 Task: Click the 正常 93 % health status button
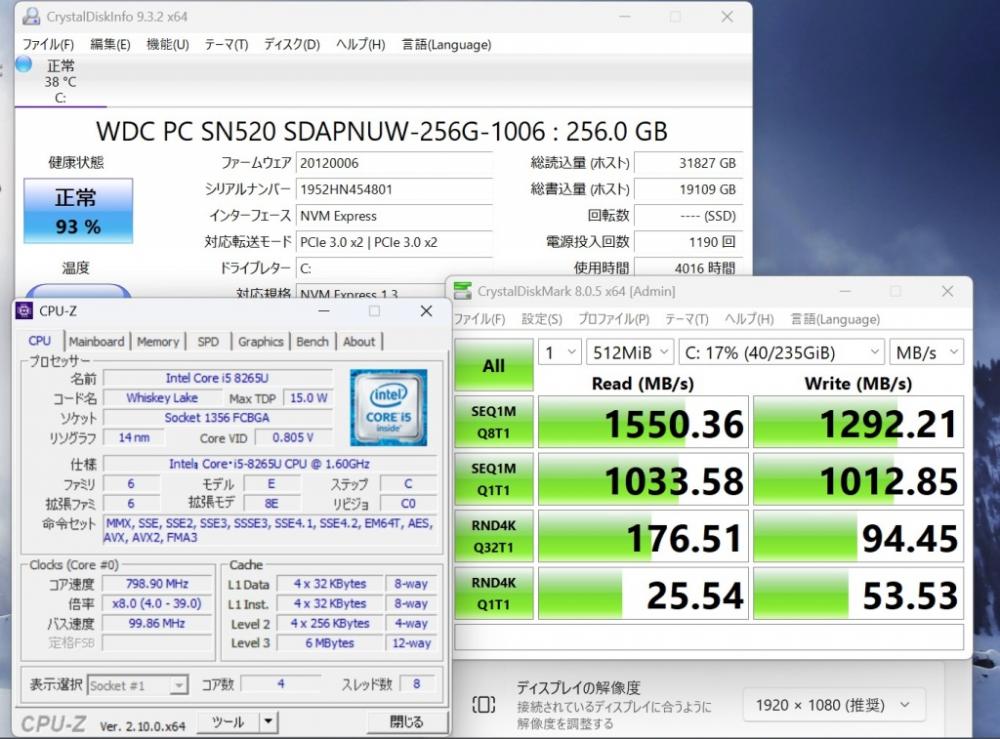(78, 211)
